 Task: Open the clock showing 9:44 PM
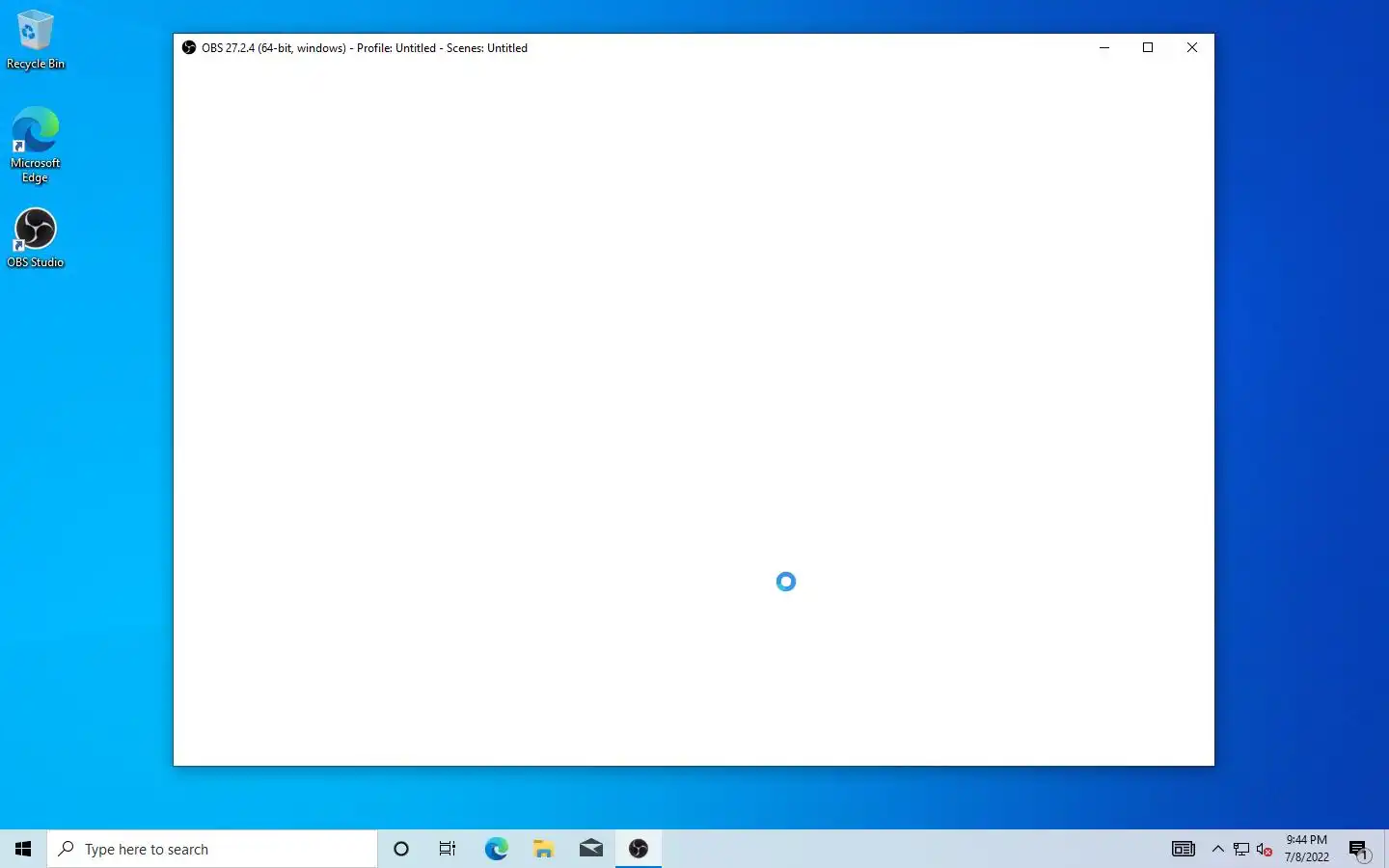coord(1306,849)
